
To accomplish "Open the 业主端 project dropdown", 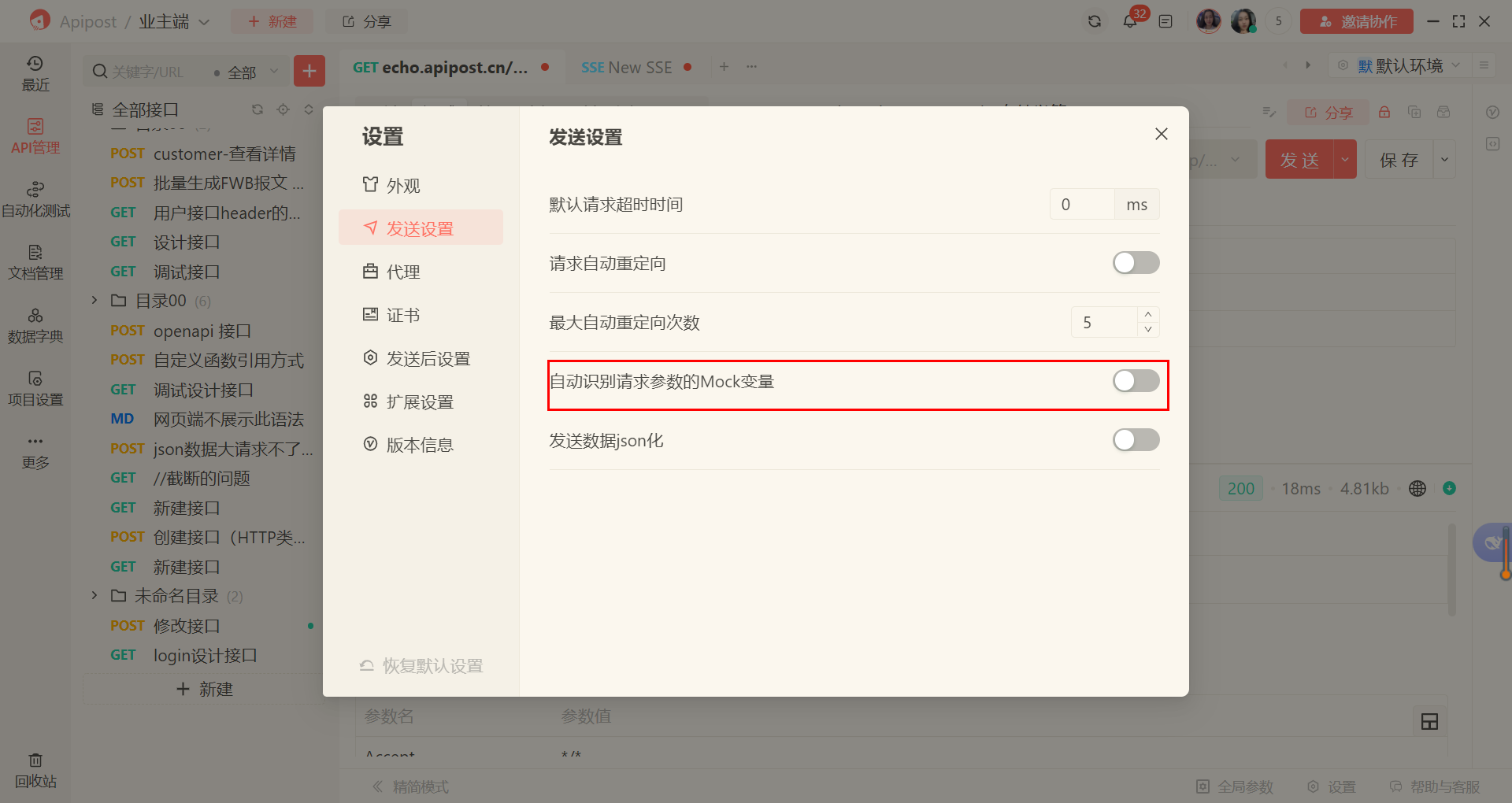I will tap(174, 21).
